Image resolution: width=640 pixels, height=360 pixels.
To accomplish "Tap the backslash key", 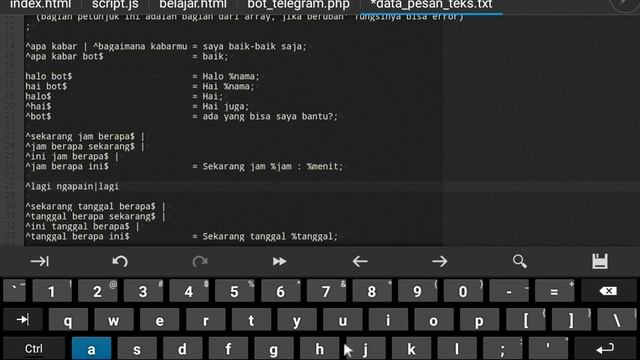I will click(x=617, y=320).
